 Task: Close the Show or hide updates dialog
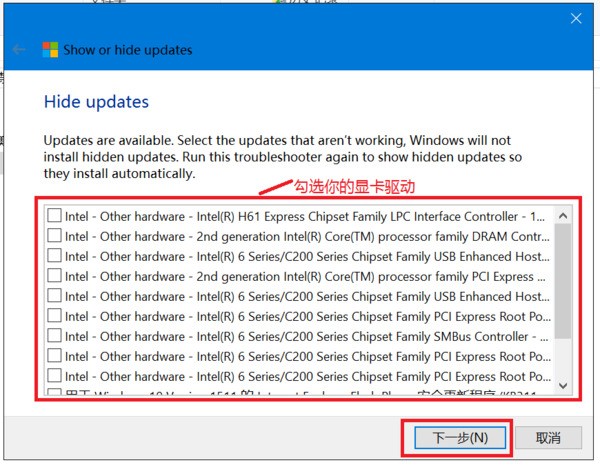click(x=576, y=18)
